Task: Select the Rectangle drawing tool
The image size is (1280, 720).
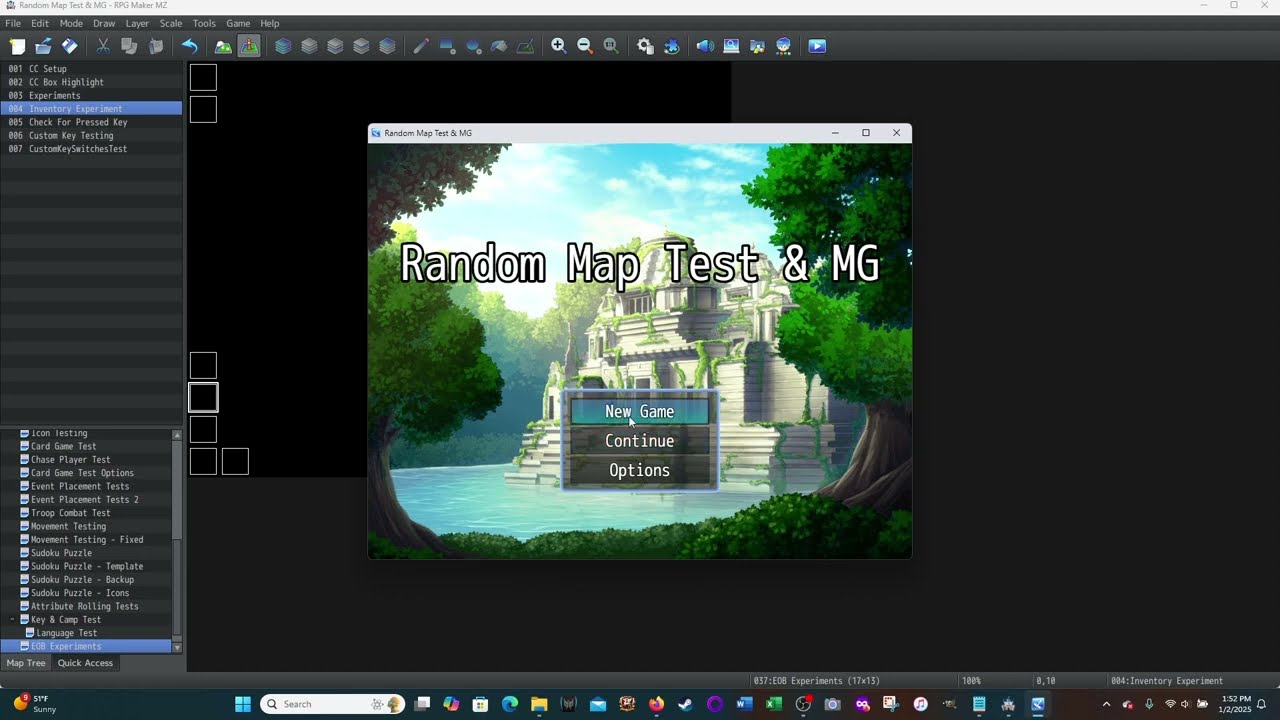Action: pos(447,46)
